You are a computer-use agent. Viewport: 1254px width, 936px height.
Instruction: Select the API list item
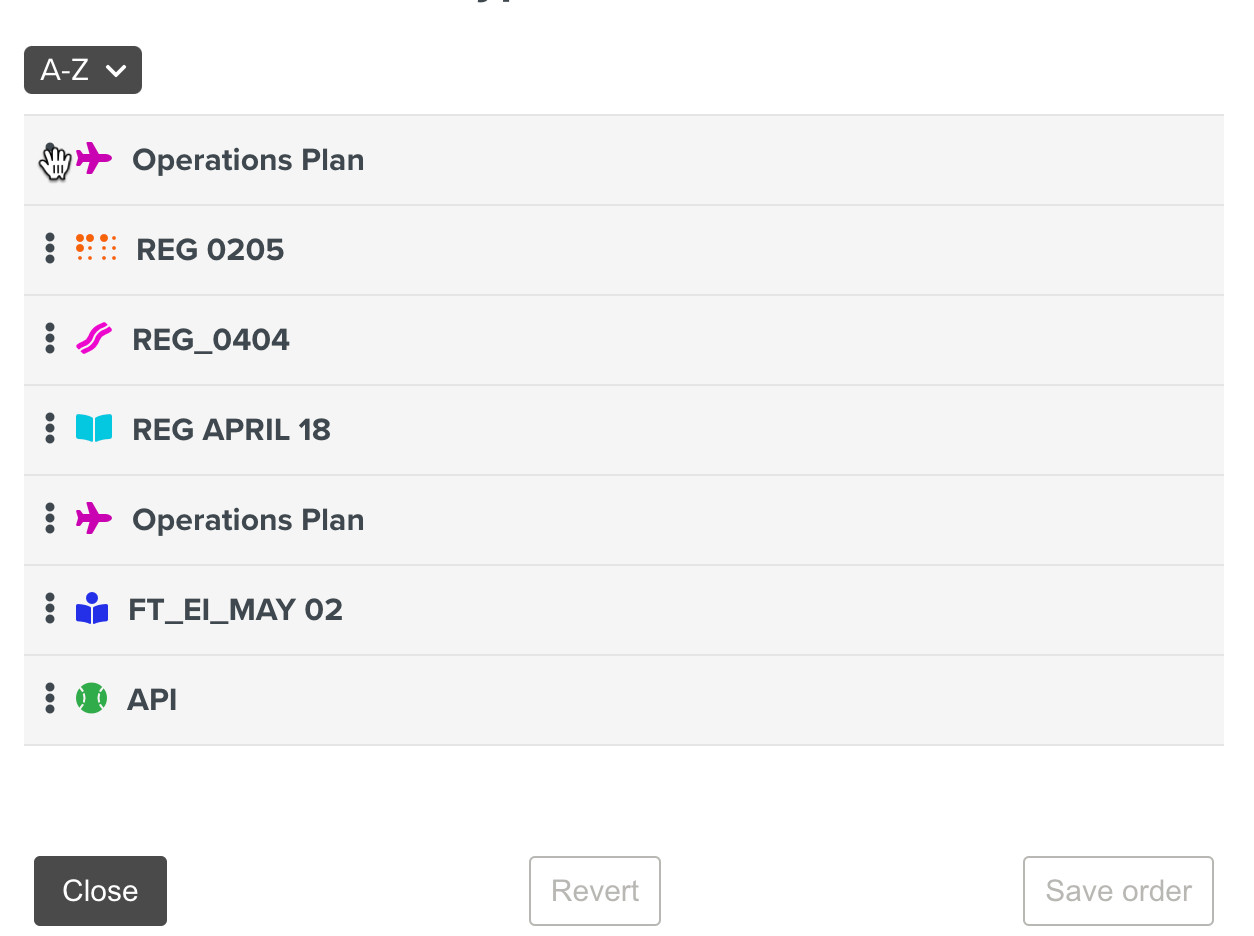623,700
